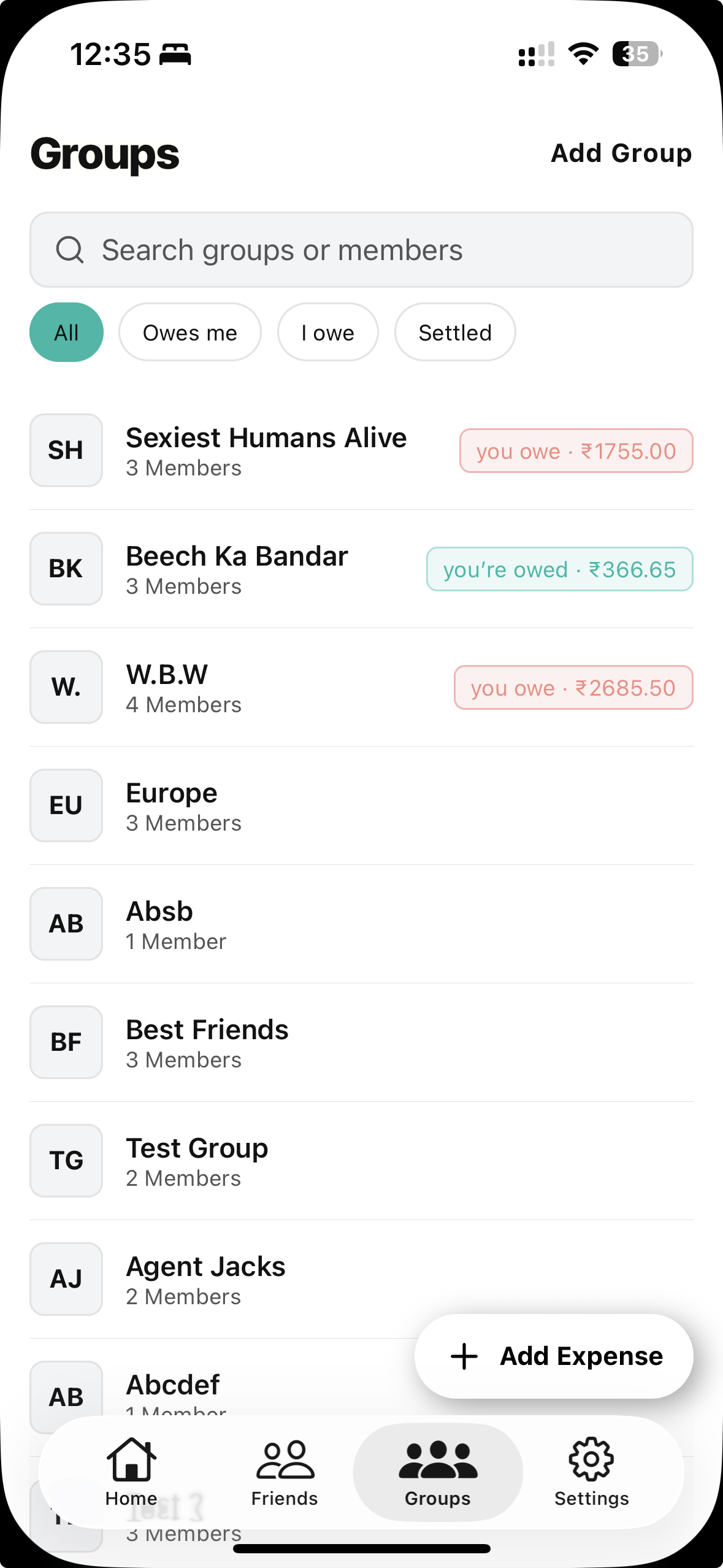The image size is (723, 1568).
Task: Tap the BK group avatar
Action: 66,569
